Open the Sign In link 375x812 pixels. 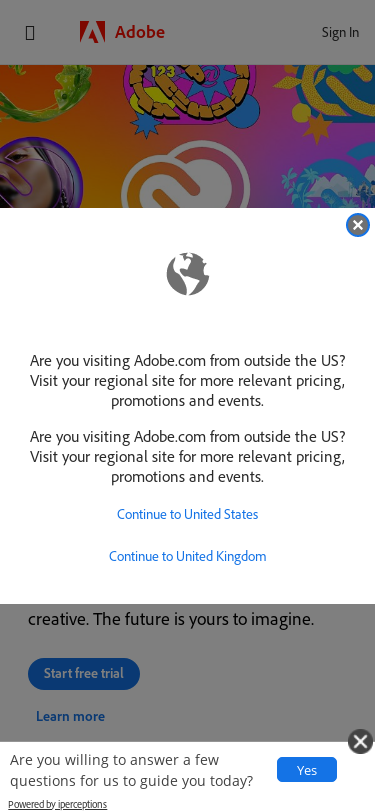[x=340, y=32]
